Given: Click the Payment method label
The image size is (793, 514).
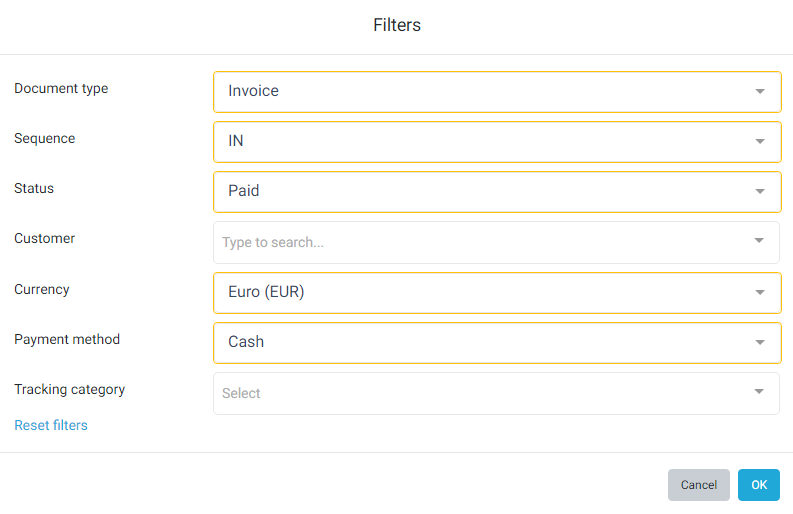Looking at the screenshot, I should [x=67, y=339].
